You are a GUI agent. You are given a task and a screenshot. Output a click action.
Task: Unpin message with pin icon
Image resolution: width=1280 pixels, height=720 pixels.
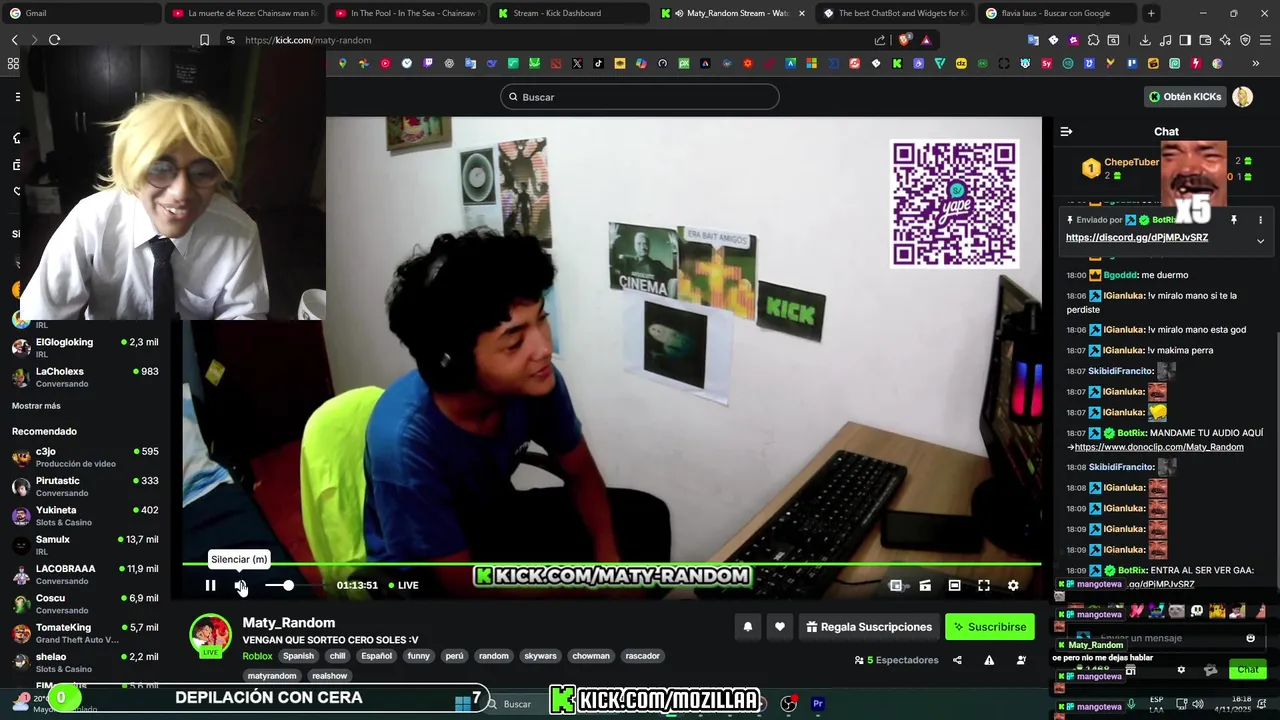[x=1233, y=220]
